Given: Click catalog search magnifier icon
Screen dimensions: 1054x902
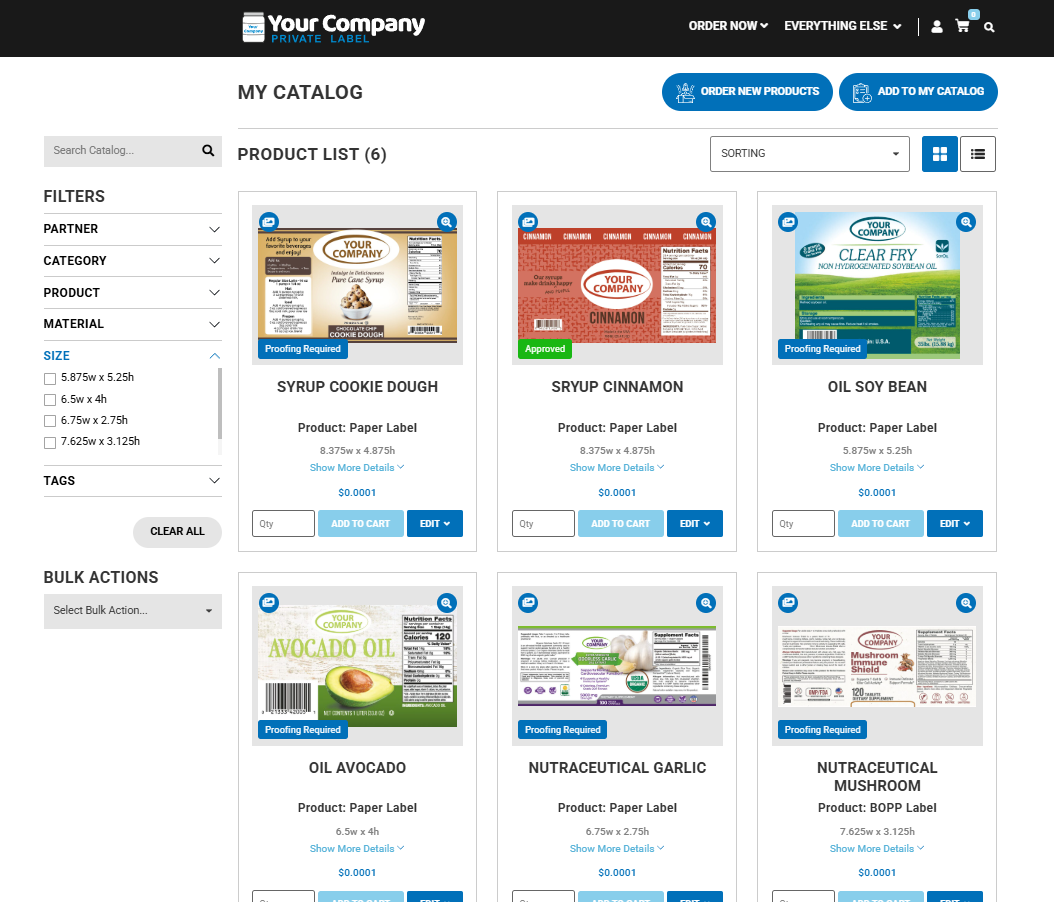Looking at the screenshot, I should point(208,151).
